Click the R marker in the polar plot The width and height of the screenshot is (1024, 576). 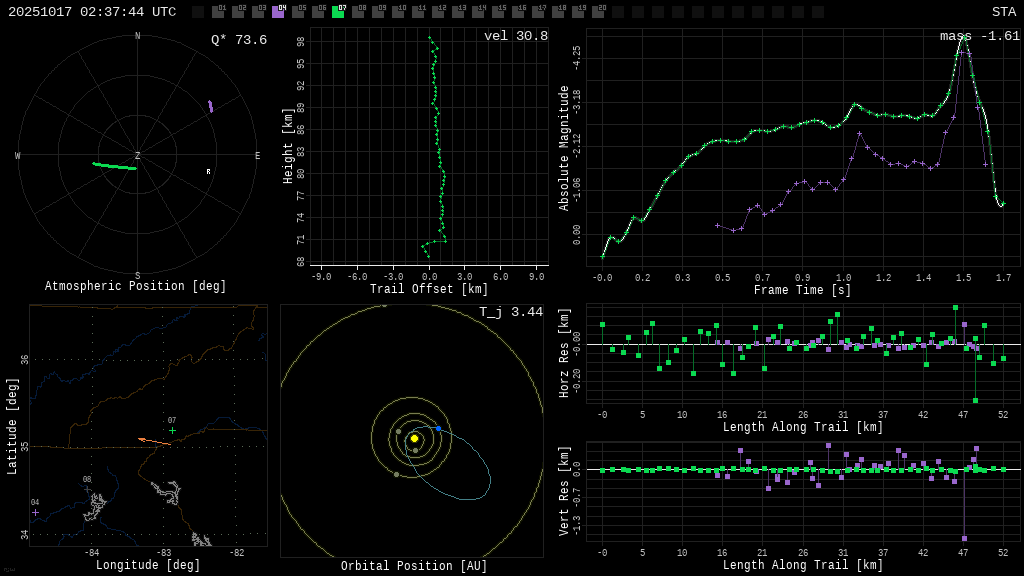[208, 172]
